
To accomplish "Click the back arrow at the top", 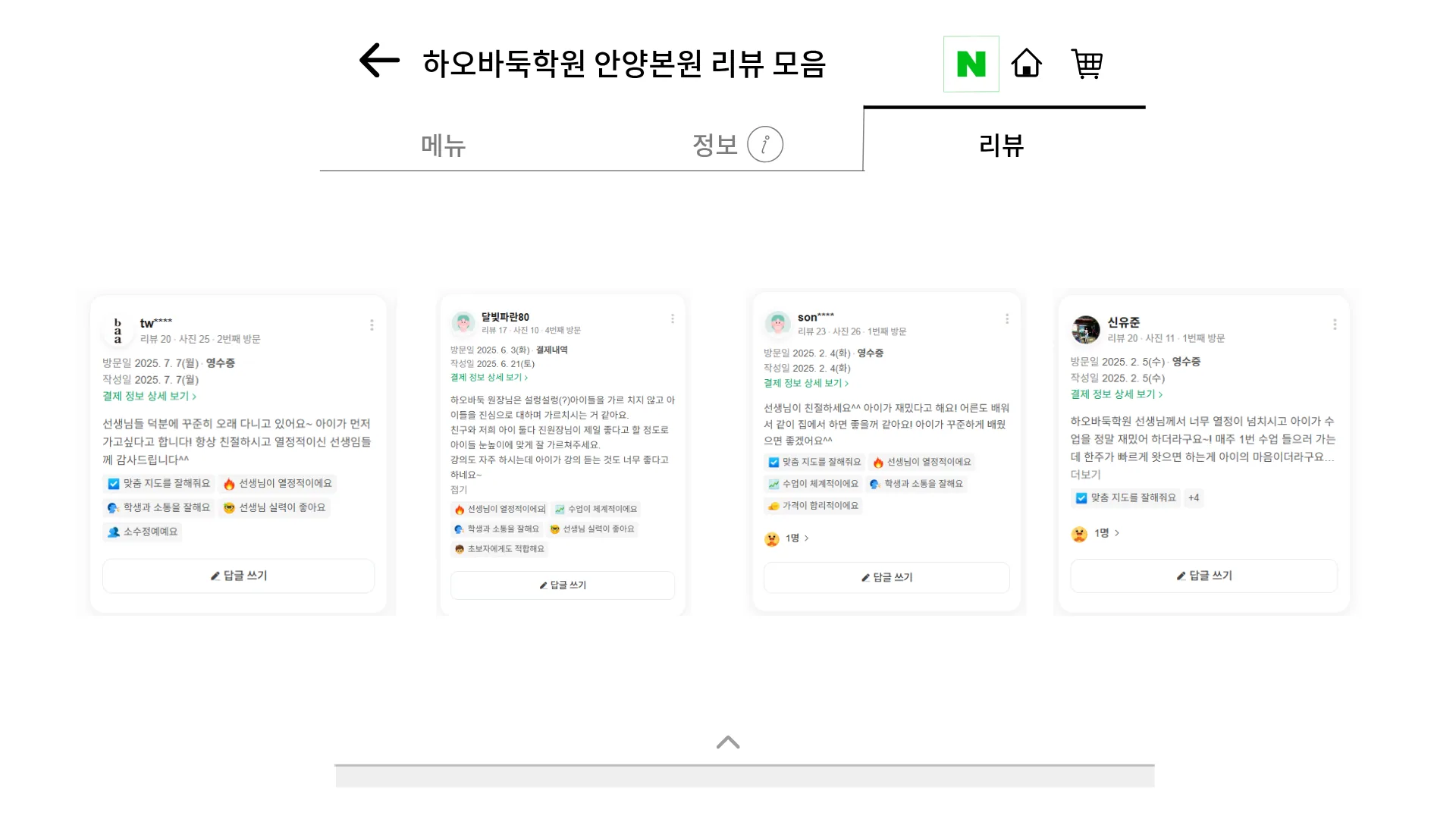I will [x=378, y=61].
